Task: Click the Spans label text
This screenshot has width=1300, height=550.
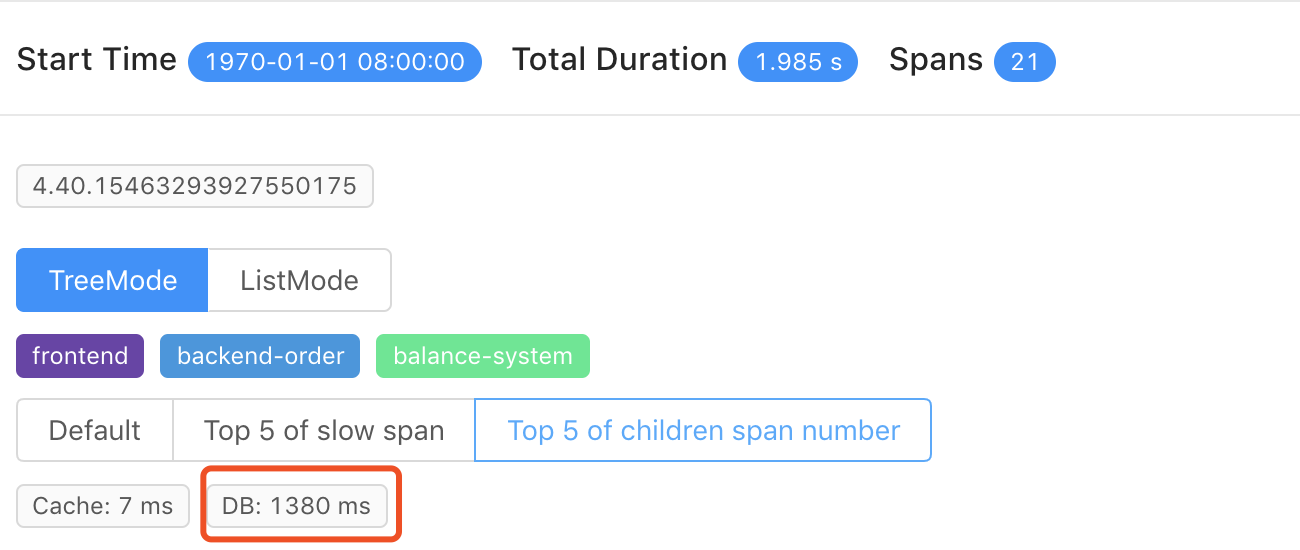Action: [935, 60]
